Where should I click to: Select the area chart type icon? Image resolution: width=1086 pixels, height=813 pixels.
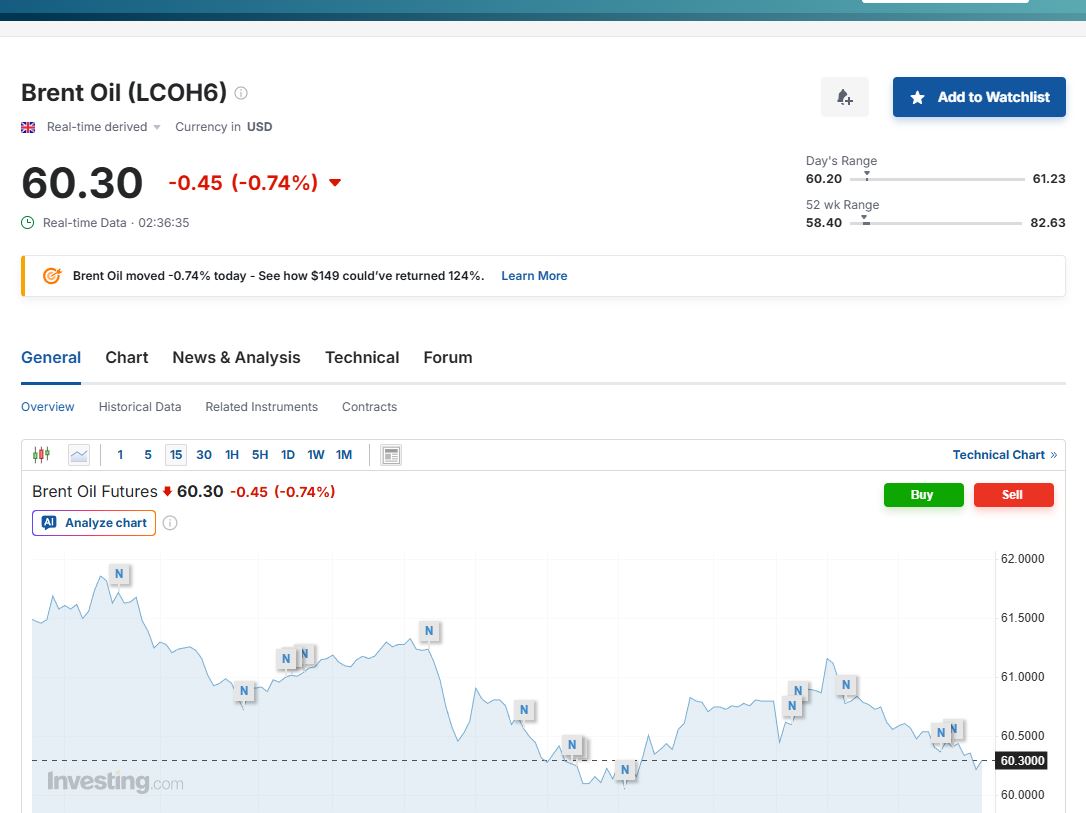click(79, 455)
